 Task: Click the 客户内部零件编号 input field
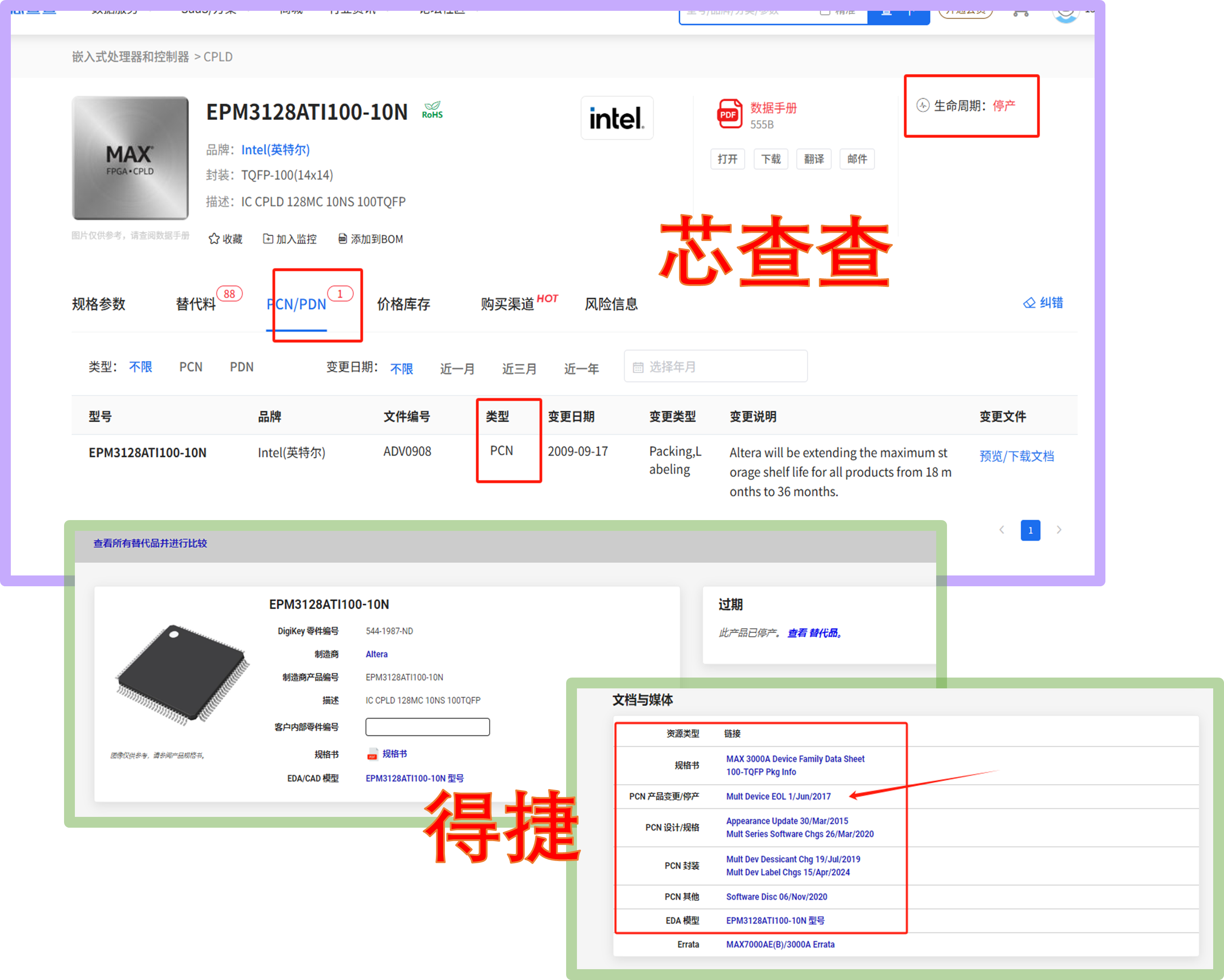tap(427, 727)
